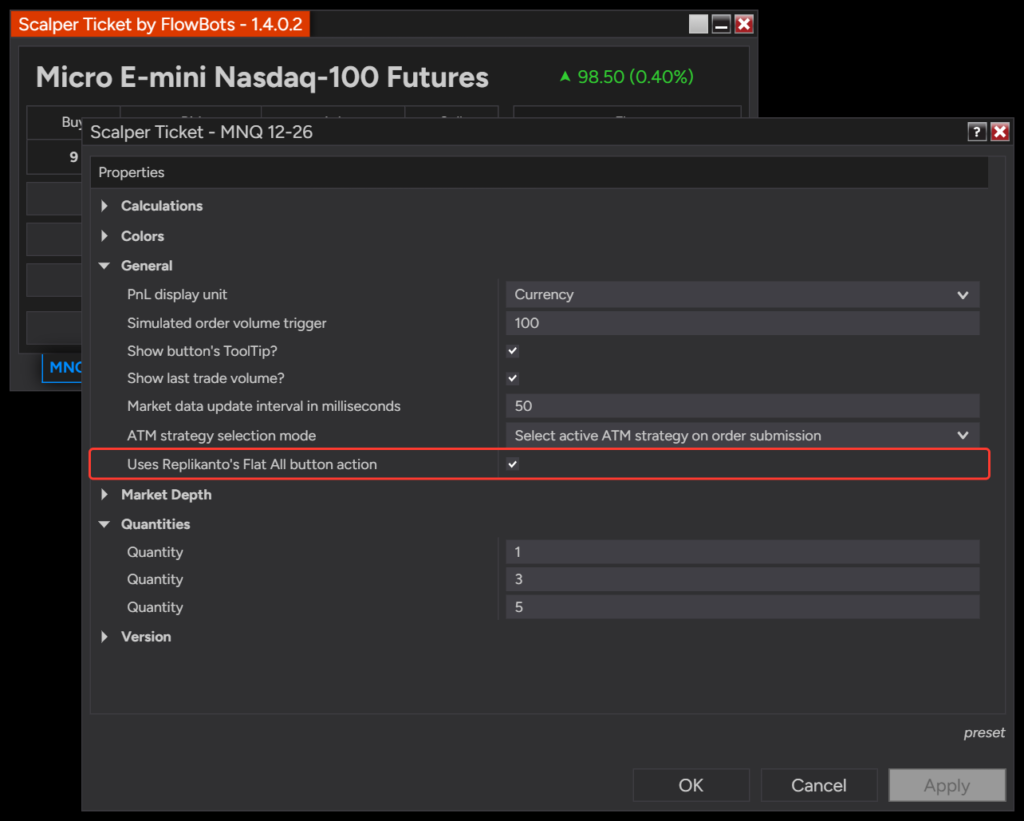The width and height of the screenshot is (1024, 821).
Task: Click the PnL display unit label
Action: point(177,295)
